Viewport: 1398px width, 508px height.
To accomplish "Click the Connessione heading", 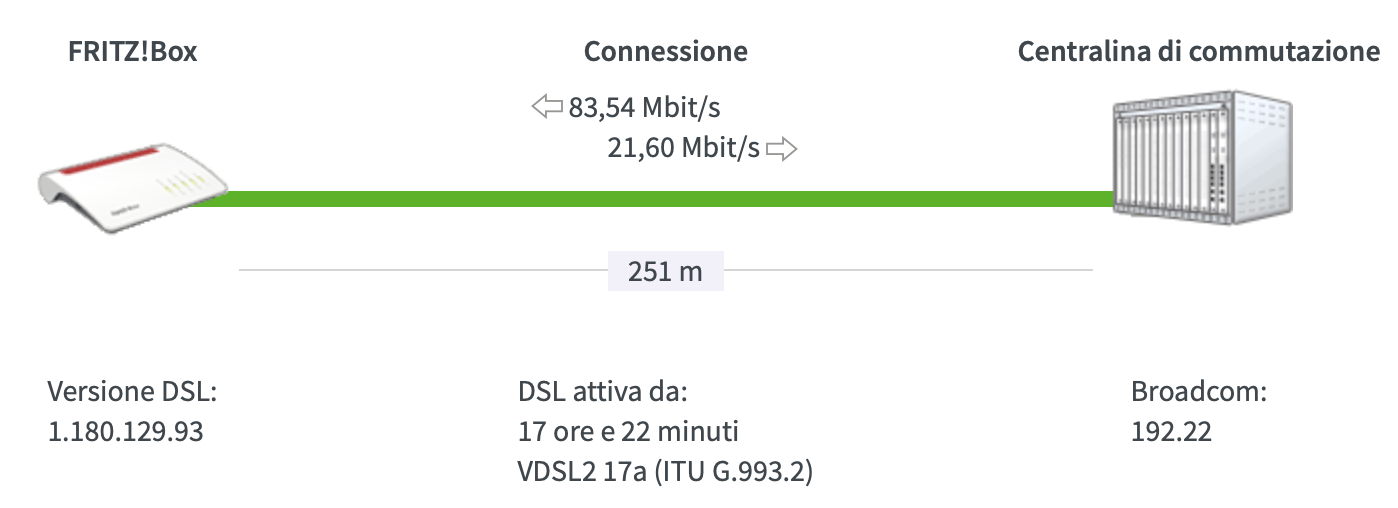I will tap(665, 52).
